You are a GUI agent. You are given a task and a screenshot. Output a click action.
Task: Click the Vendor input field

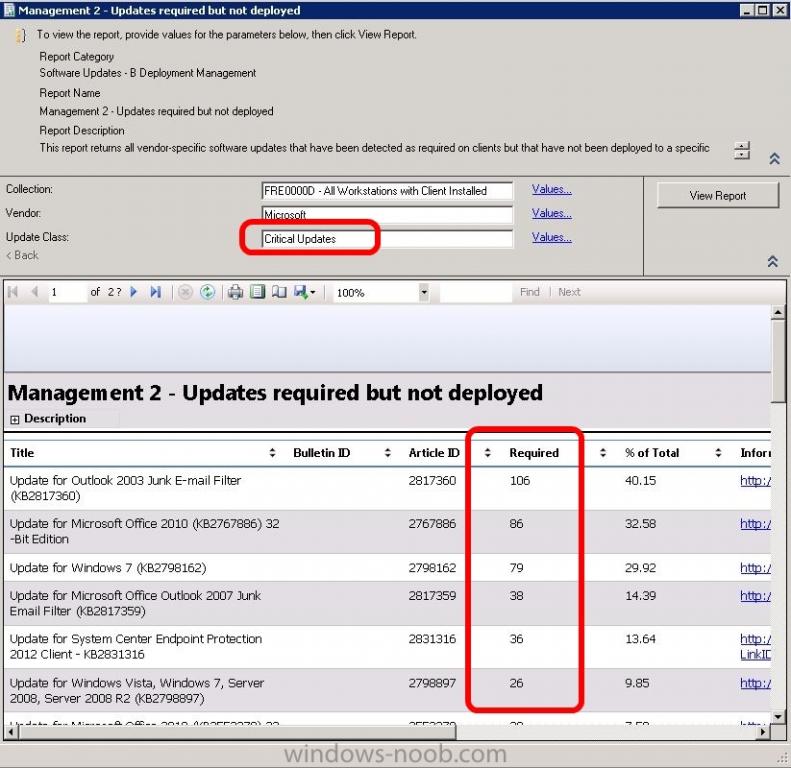click(387, 214)
